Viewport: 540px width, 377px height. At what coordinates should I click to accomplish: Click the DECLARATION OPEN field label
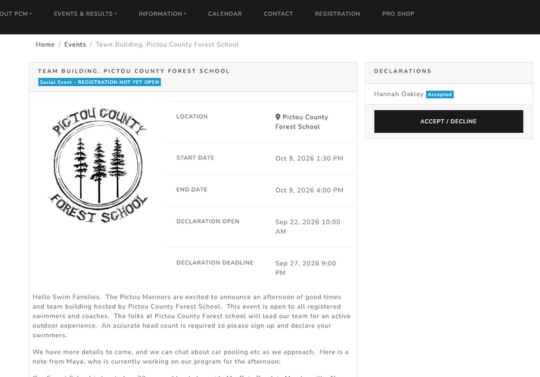208,221
